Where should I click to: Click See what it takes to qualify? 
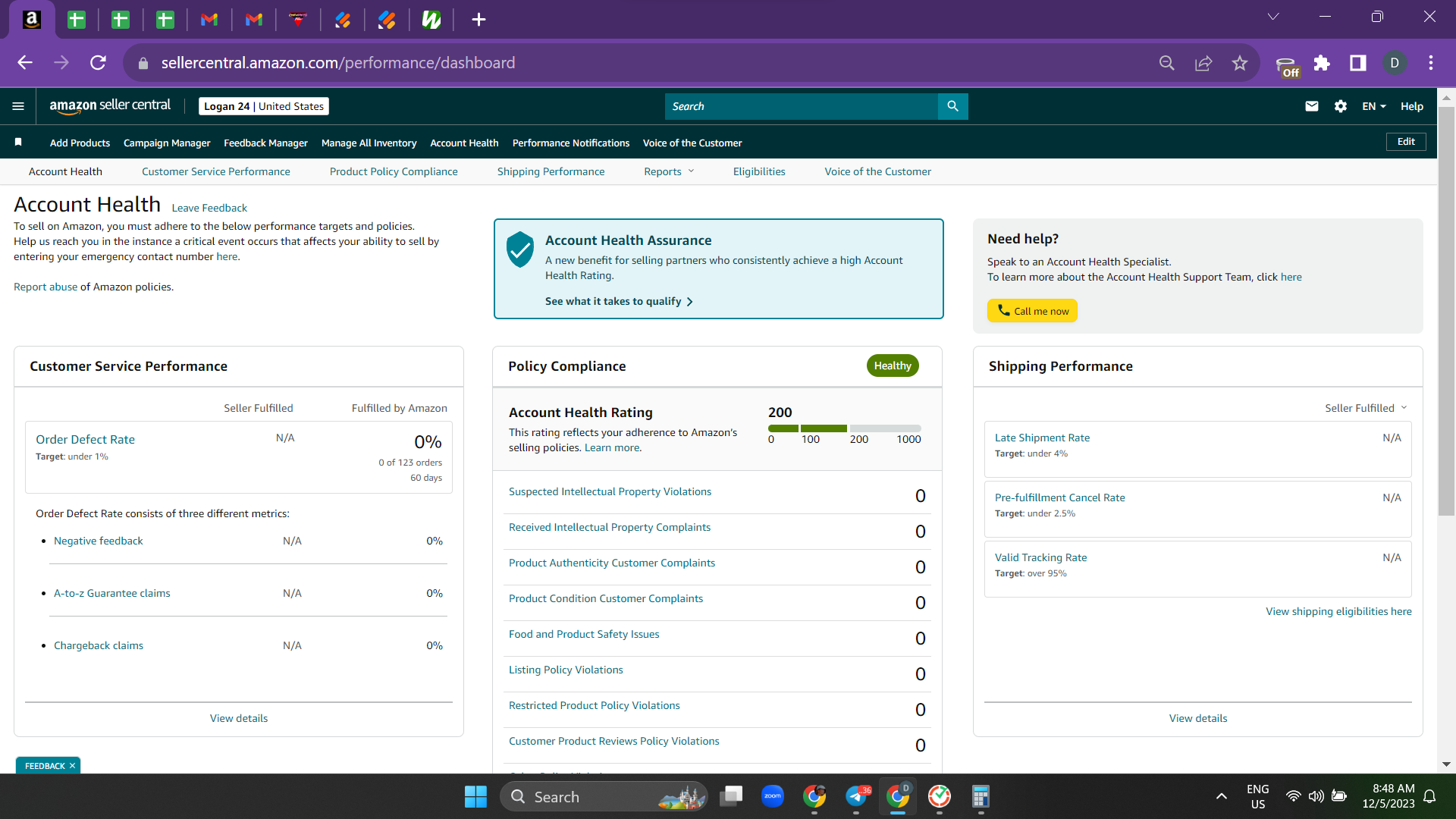click(619, 301)
